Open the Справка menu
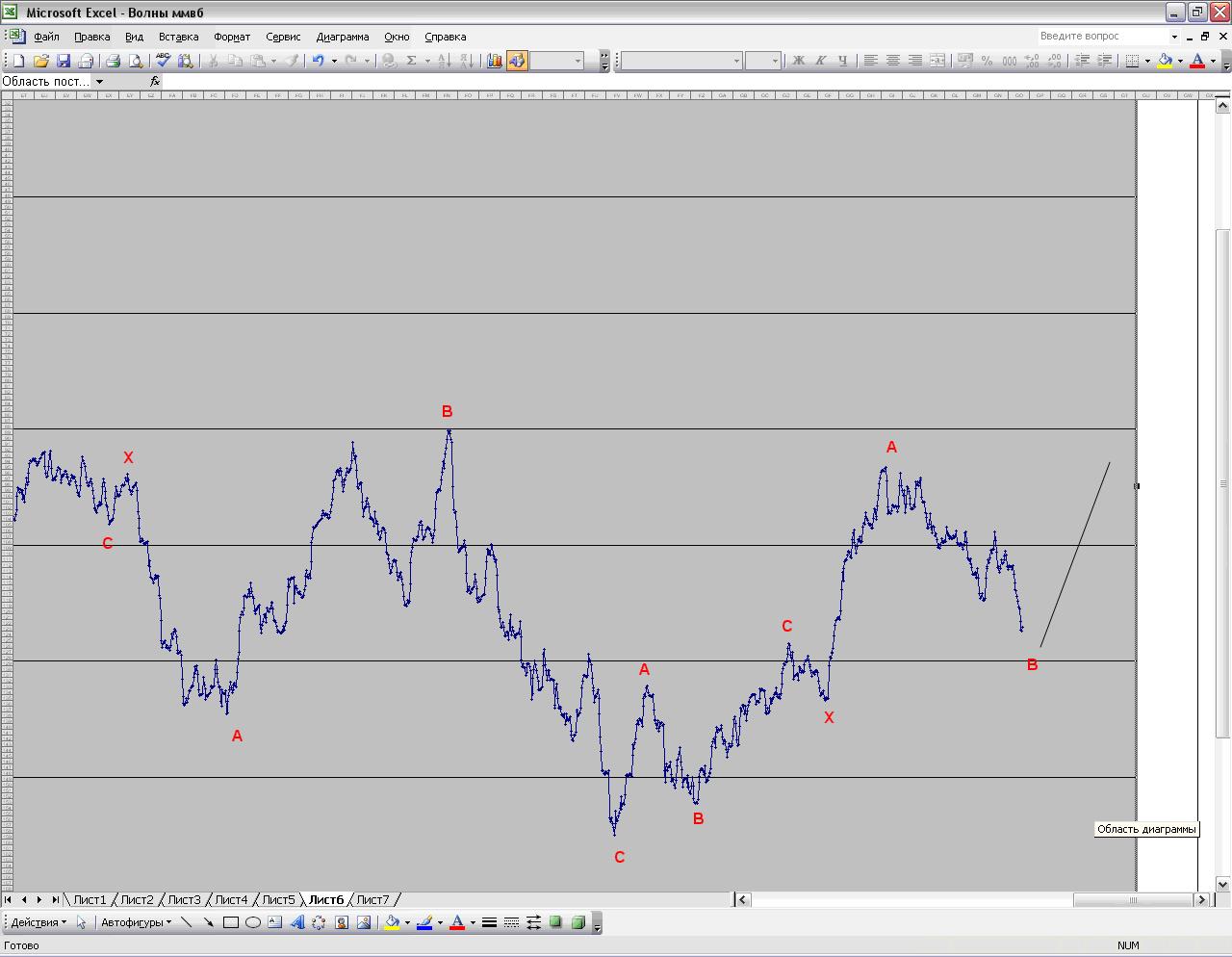 click(445, 37)
